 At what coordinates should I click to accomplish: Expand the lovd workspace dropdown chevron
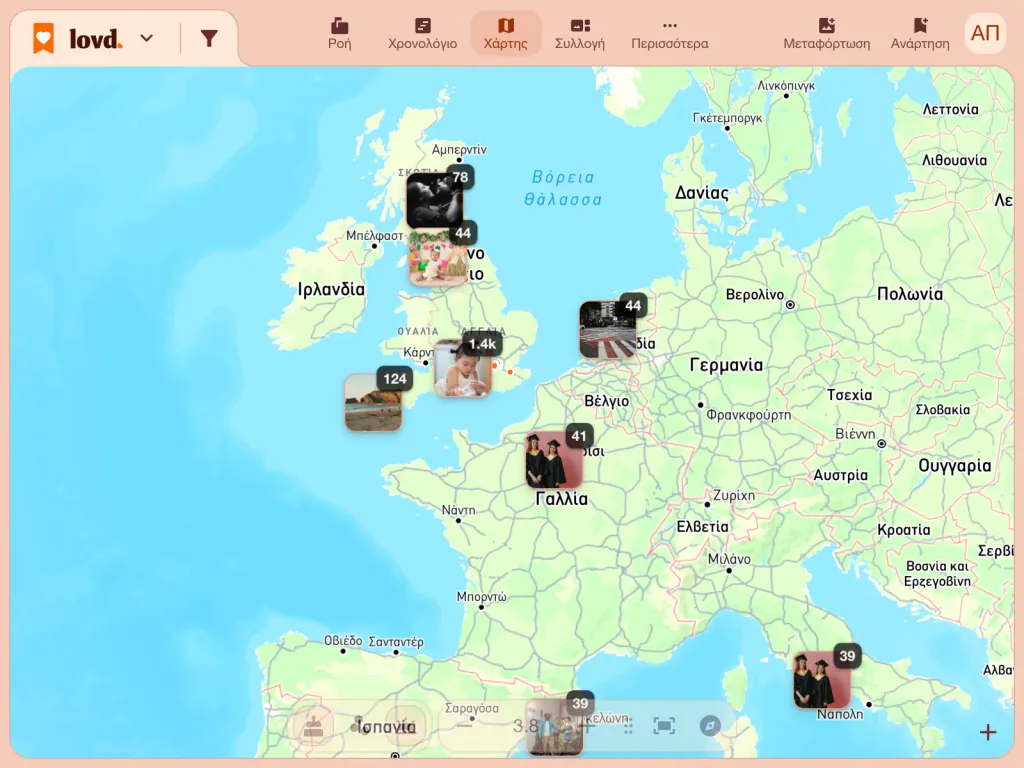point(147,39)
